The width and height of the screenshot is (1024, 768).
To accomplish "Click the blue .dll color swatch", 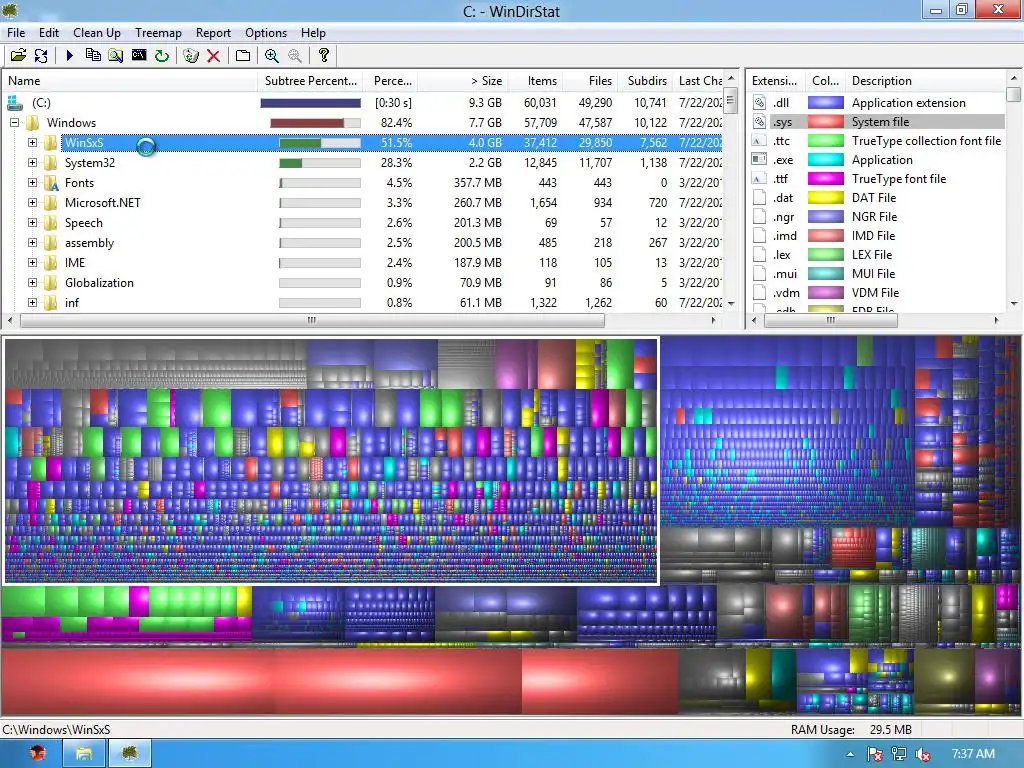I will click(825, 103).
